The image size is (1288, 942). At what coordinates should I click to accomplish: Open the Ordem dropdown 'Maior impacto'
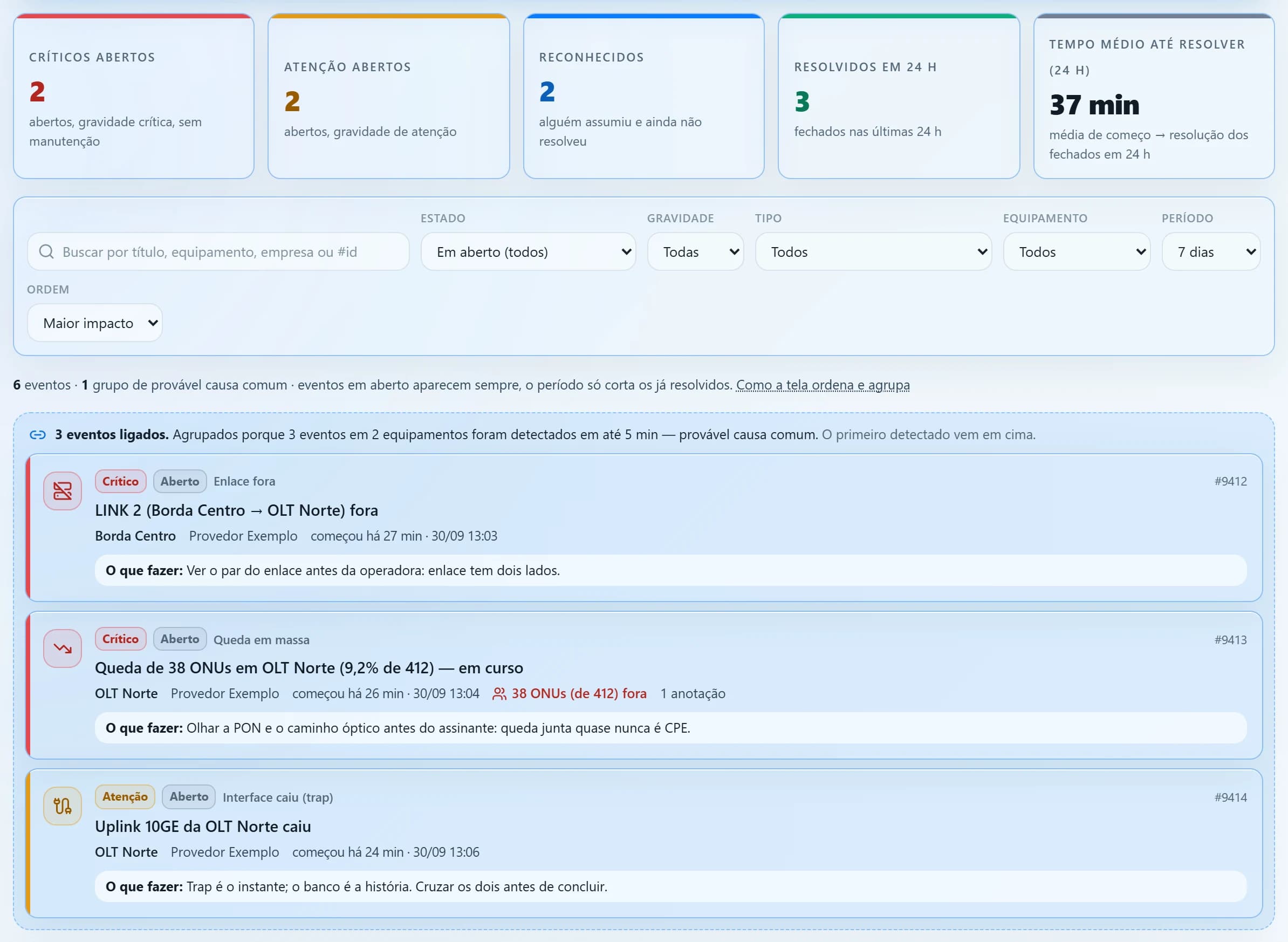pos(94,323)
